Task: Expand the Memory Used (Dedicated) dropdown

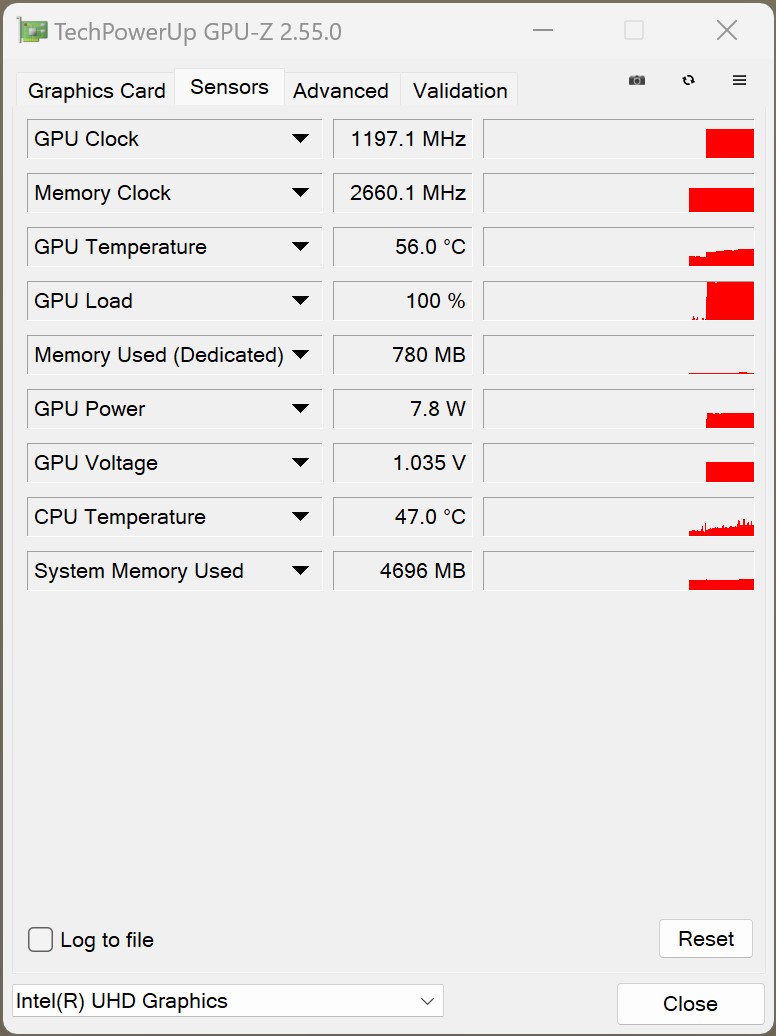Action: point(300,355)
